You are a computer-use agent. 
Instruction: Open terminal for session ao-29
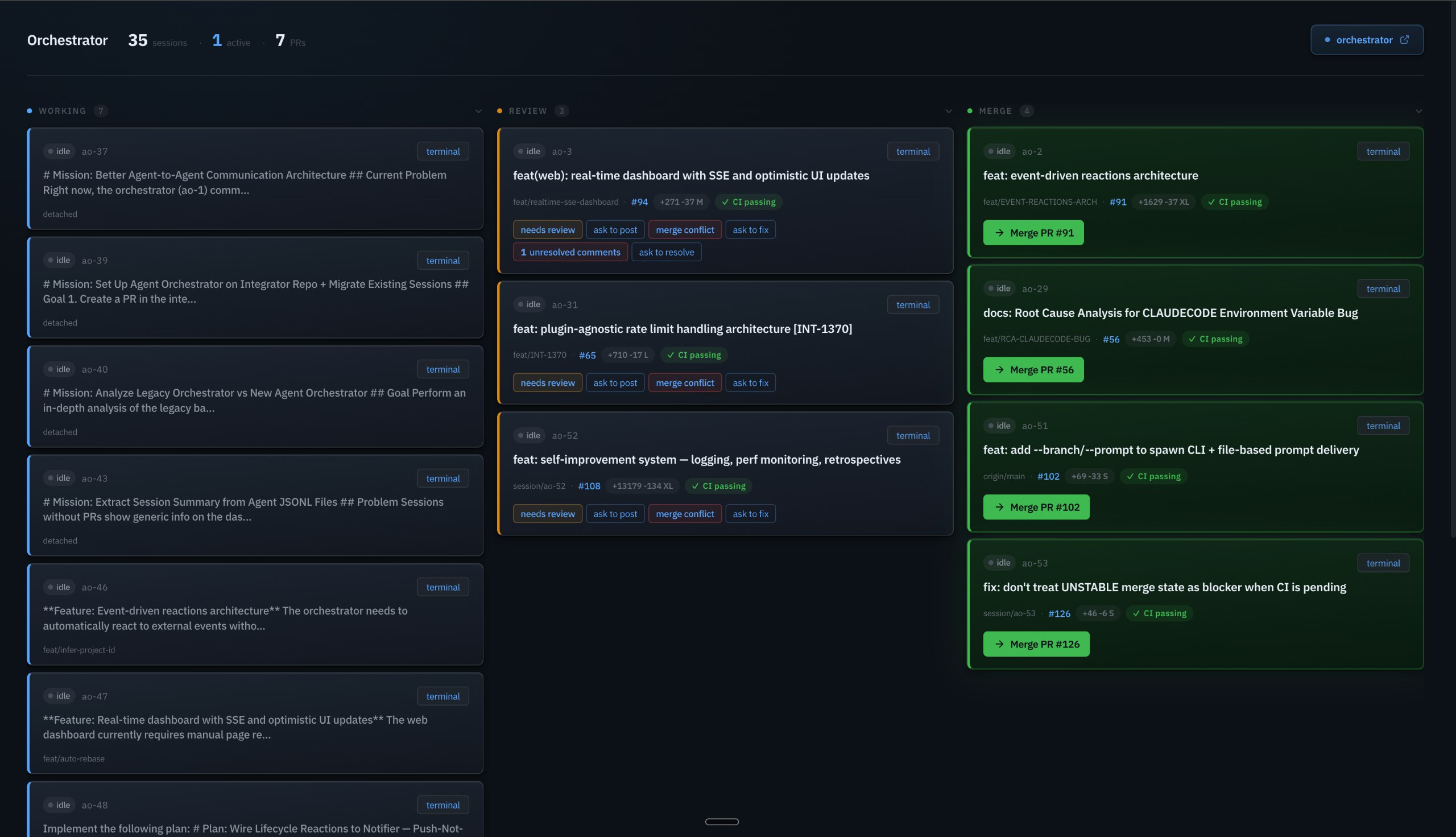click(1383, 288)
